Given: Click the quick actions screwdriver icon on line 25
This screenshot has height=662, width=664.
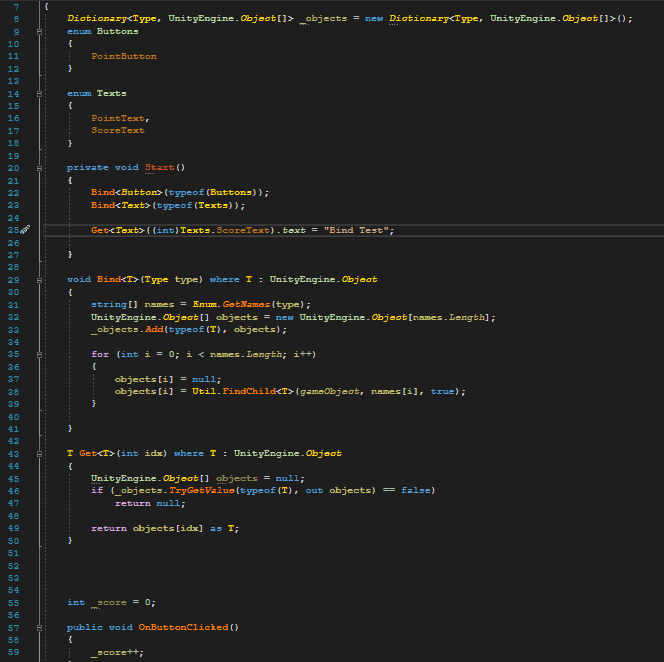Looking at the screenshot, I should (x=25, y=230).
